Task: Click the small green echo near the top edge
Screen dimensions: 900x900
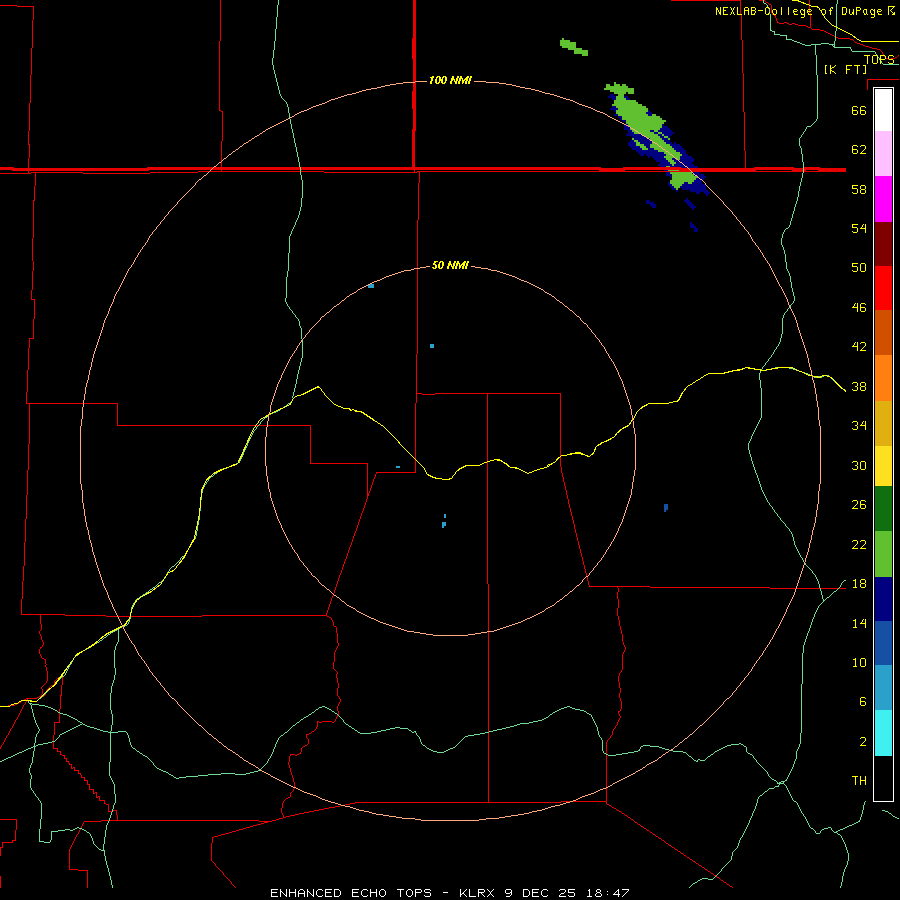Action: point(573,47)
